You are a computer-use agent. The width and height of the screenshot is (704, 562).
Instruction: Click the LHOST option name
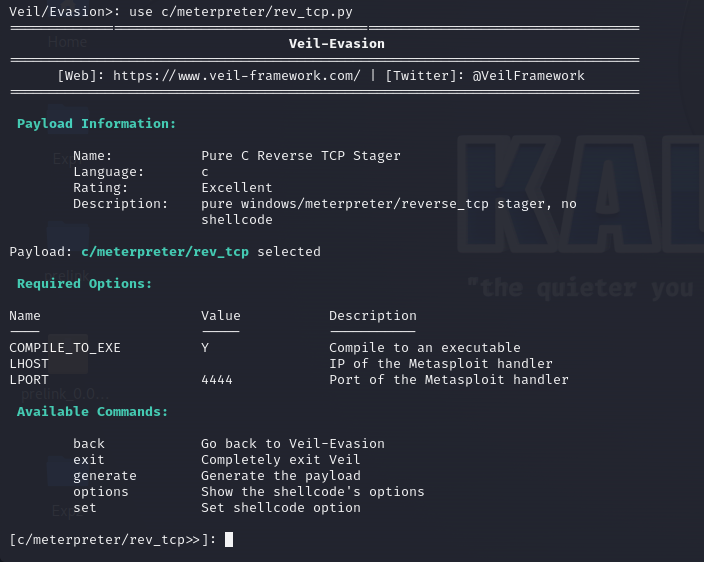tap(29, 364)
